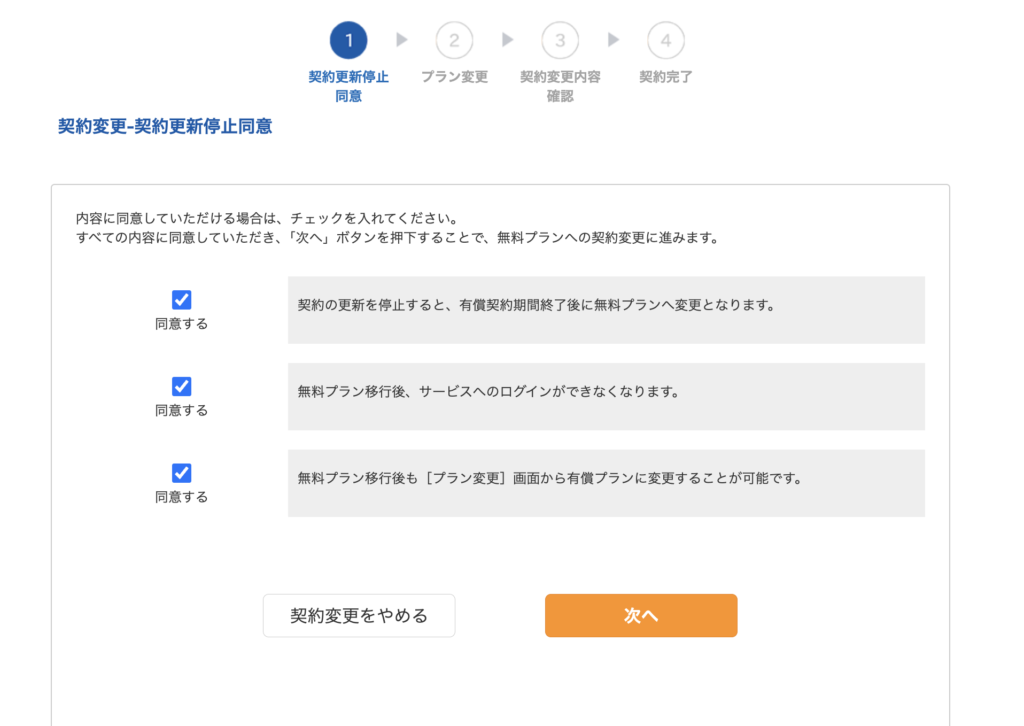This screenshot has height=726, width=1024.
Task: Click step 1 circle in progress indicator
Action: (348, 40)
